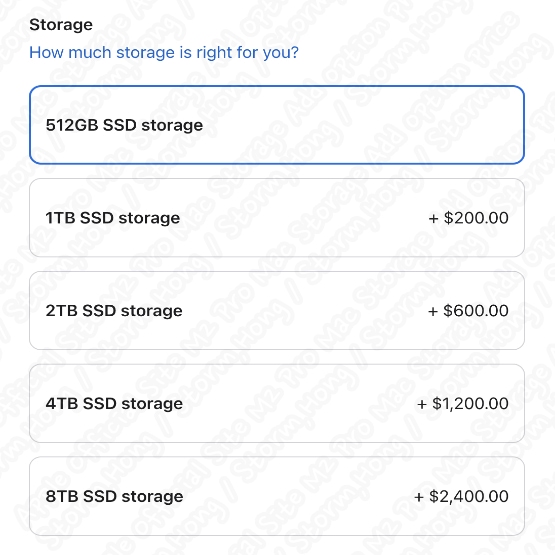
Task: Click the Storage section heading
Action: 61,25
